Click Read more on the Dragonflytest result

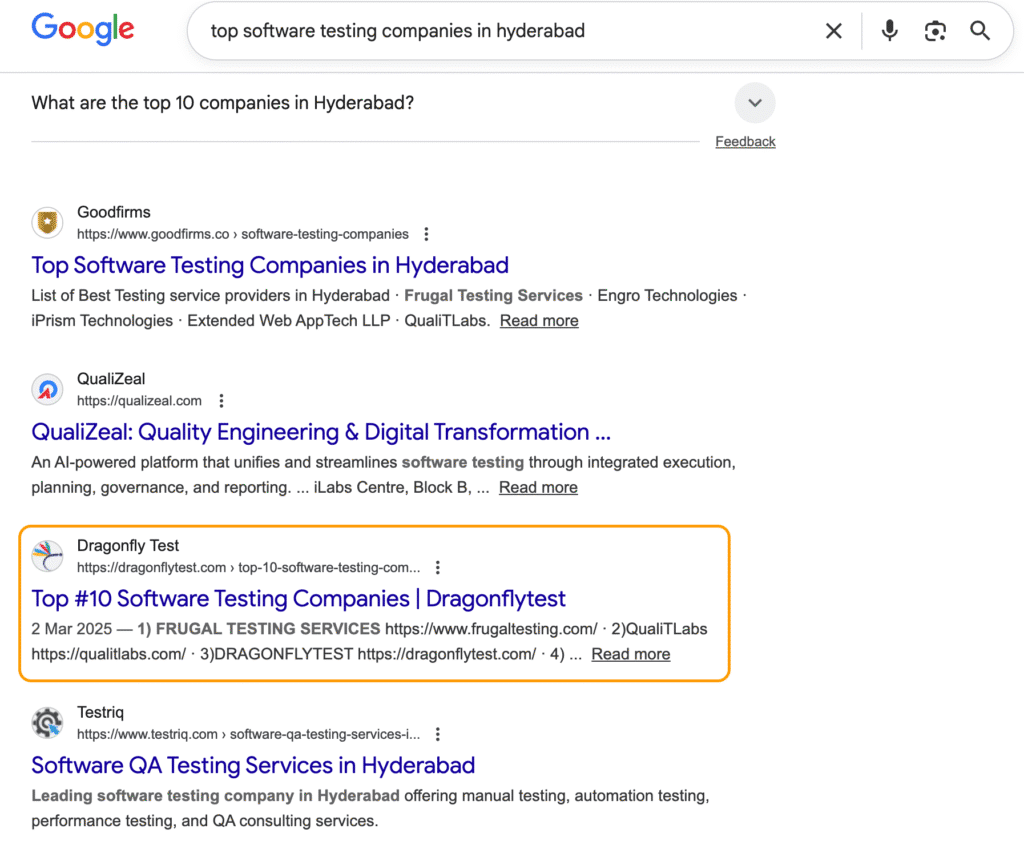630,653
